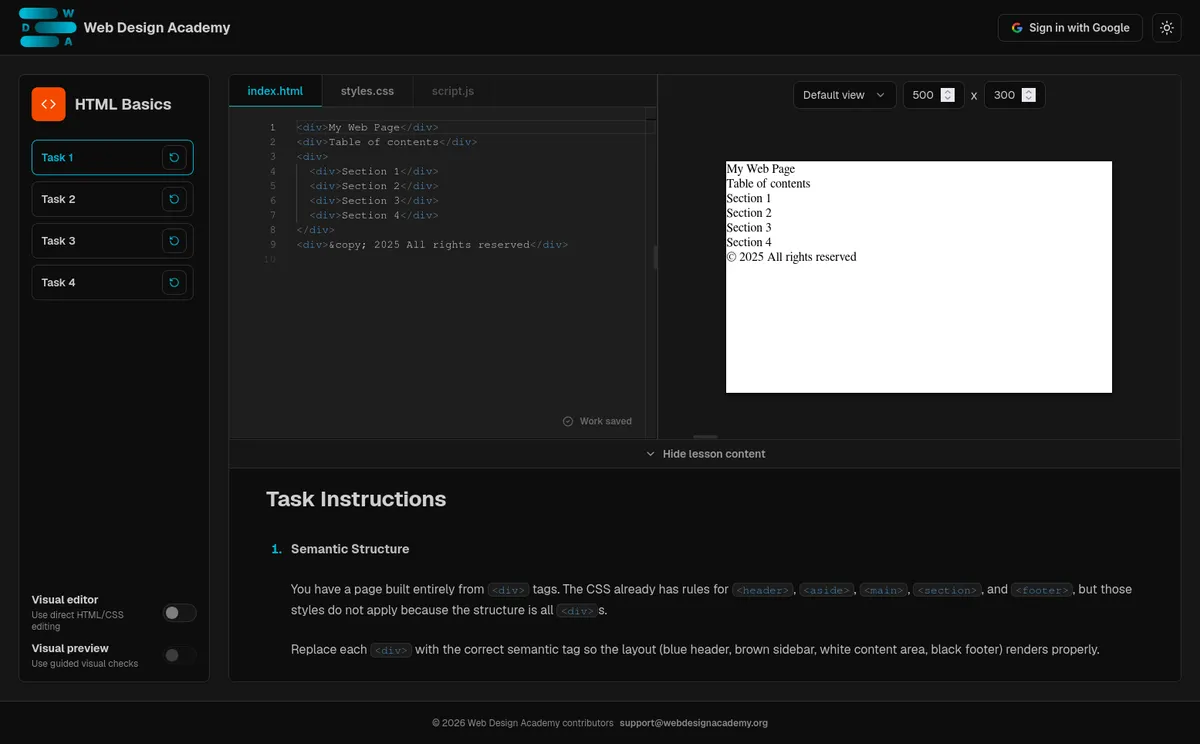Click the panel resize handle below the preview
The width and height of the screenshot is (1200, 744).
pos(705,437)
